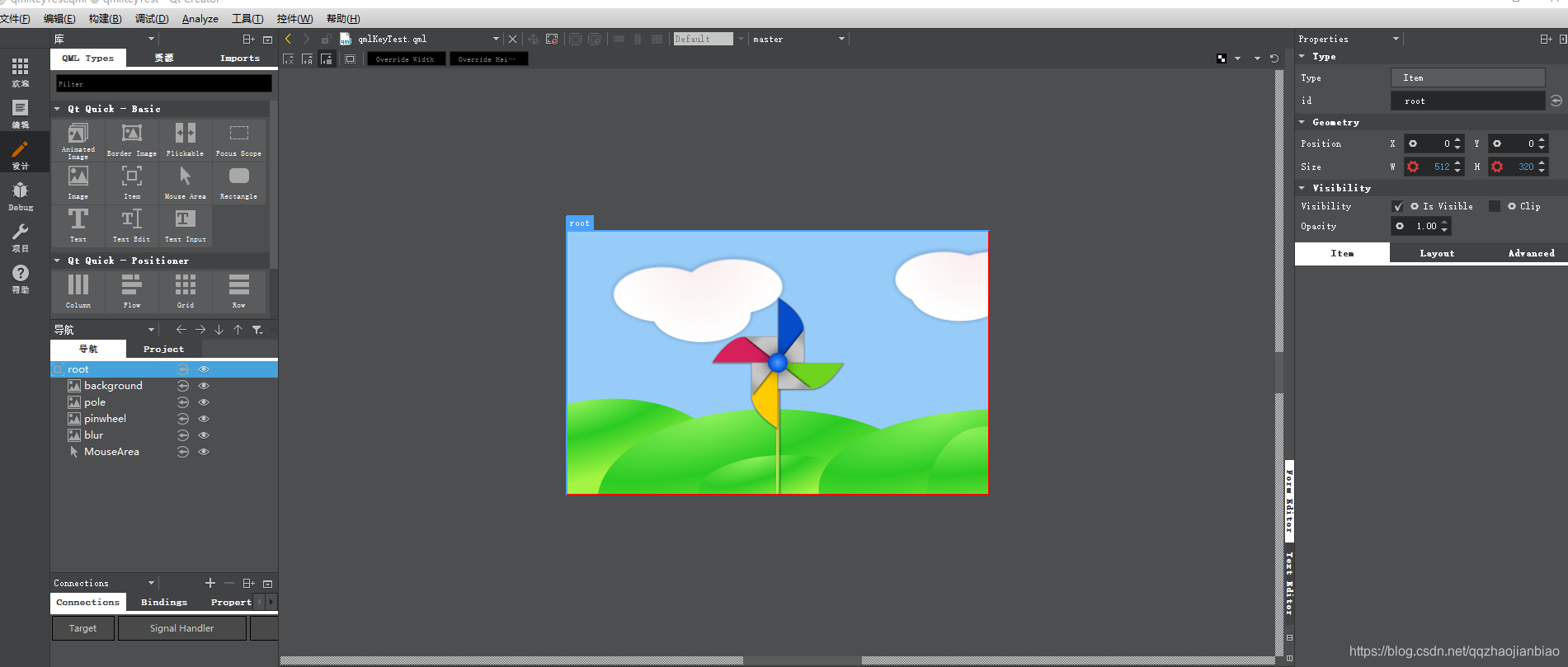Open the Welcome mode in sidebar
Screen dimensions: 1568x667
21,73
